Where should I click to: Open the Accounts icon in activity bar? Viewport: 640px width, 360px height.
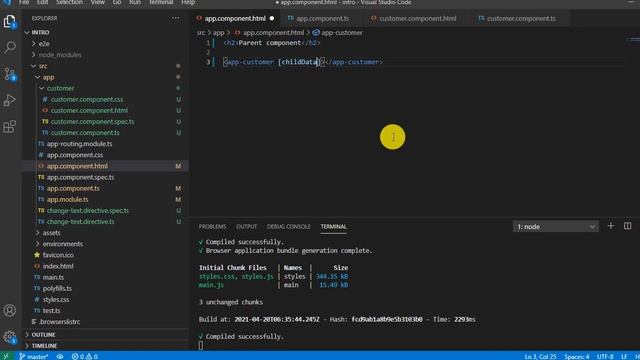pos(9,311)
